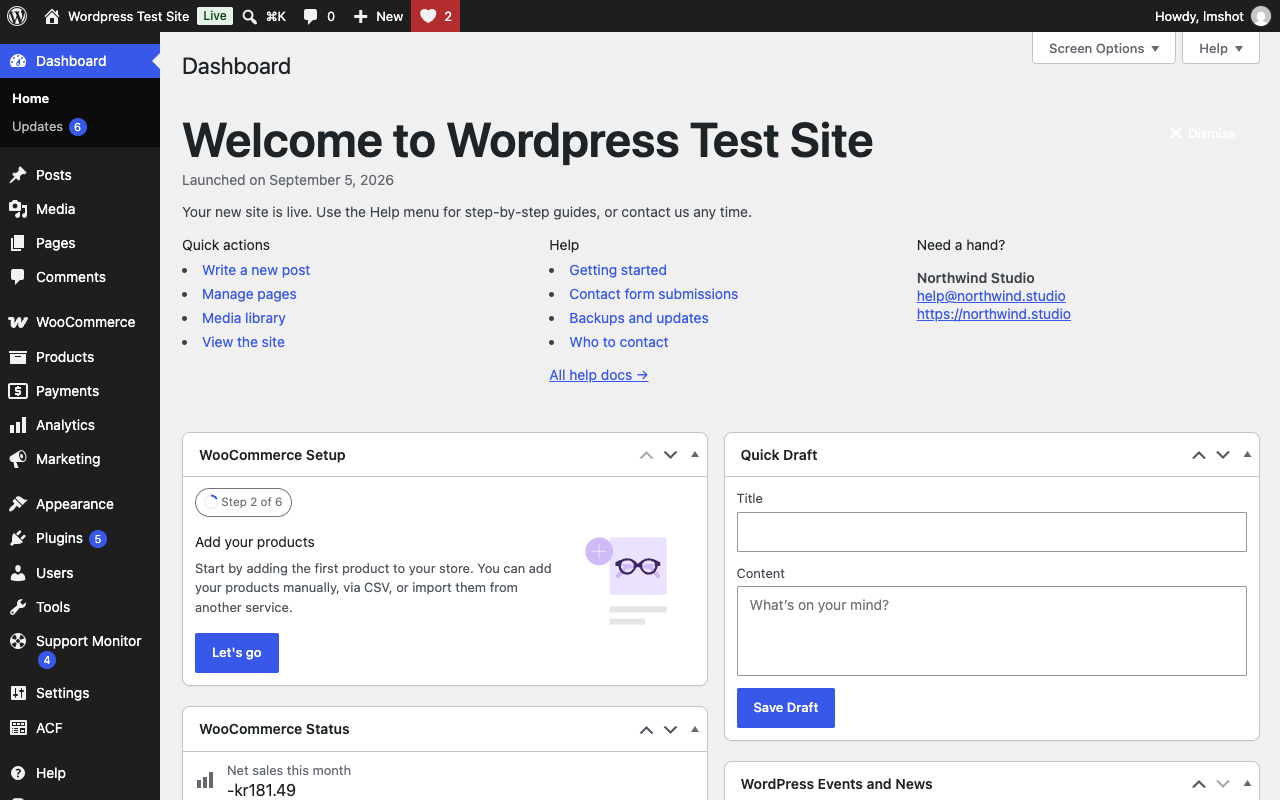Screen dimensions: 1280x800
Task: Move WooCommerce Status widget up
Action: [x=646, y=729]
